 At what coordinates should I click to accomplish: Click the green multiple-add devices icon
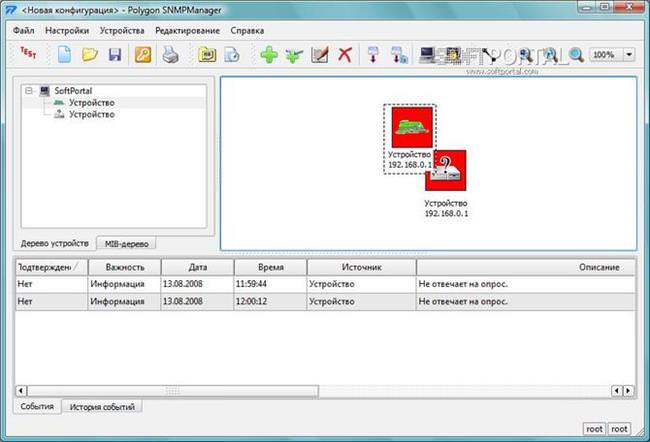[294, 55]
